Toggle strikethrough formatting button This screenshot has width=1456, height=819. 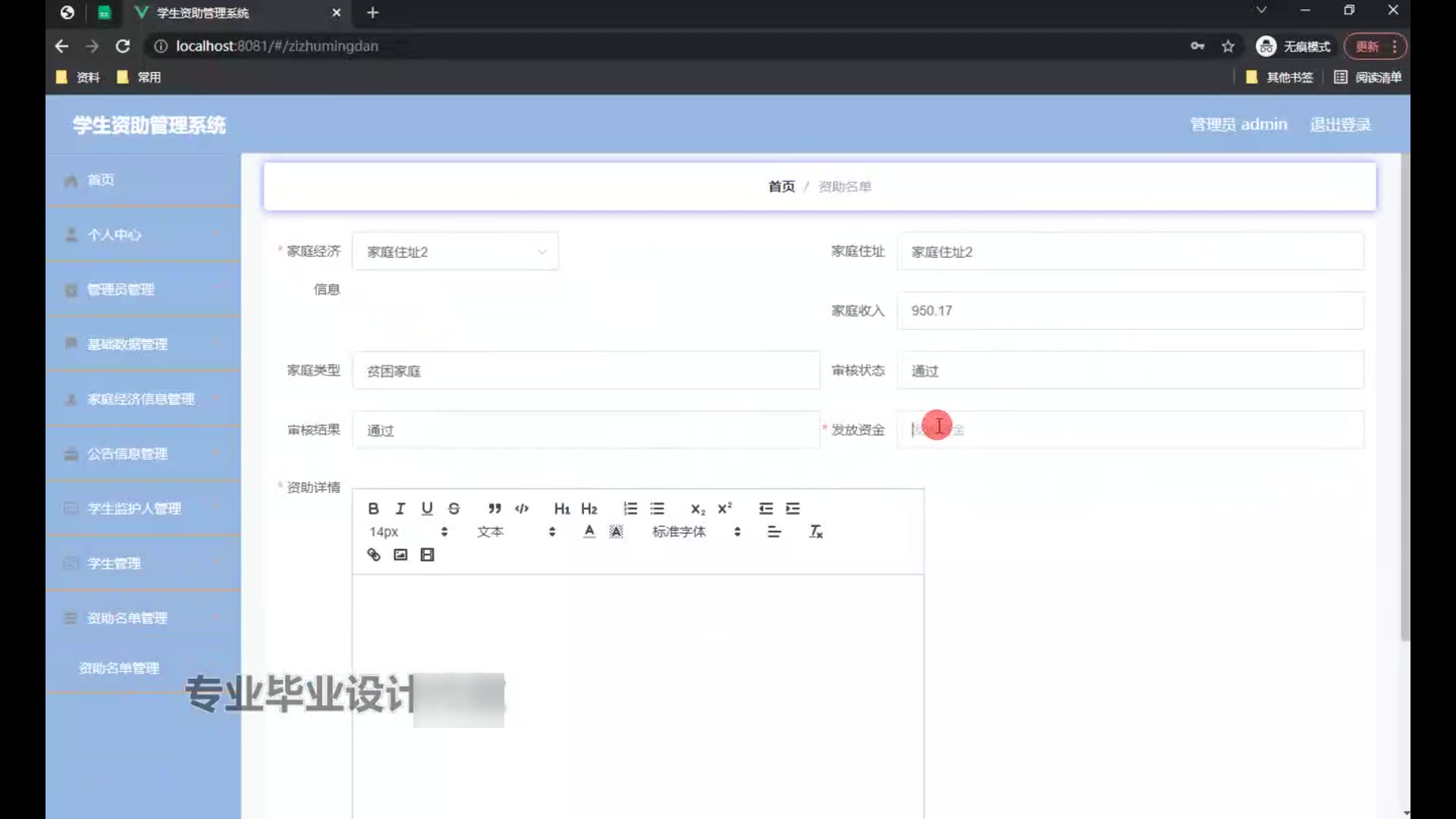pyautogui.click(x=453, y=509)
